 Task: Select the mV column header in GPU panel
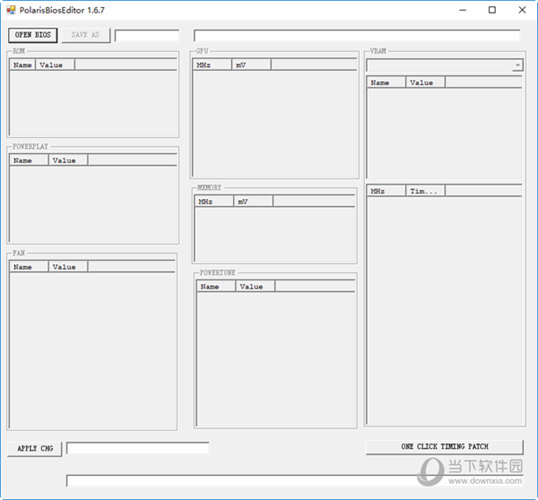coord(252,65)
